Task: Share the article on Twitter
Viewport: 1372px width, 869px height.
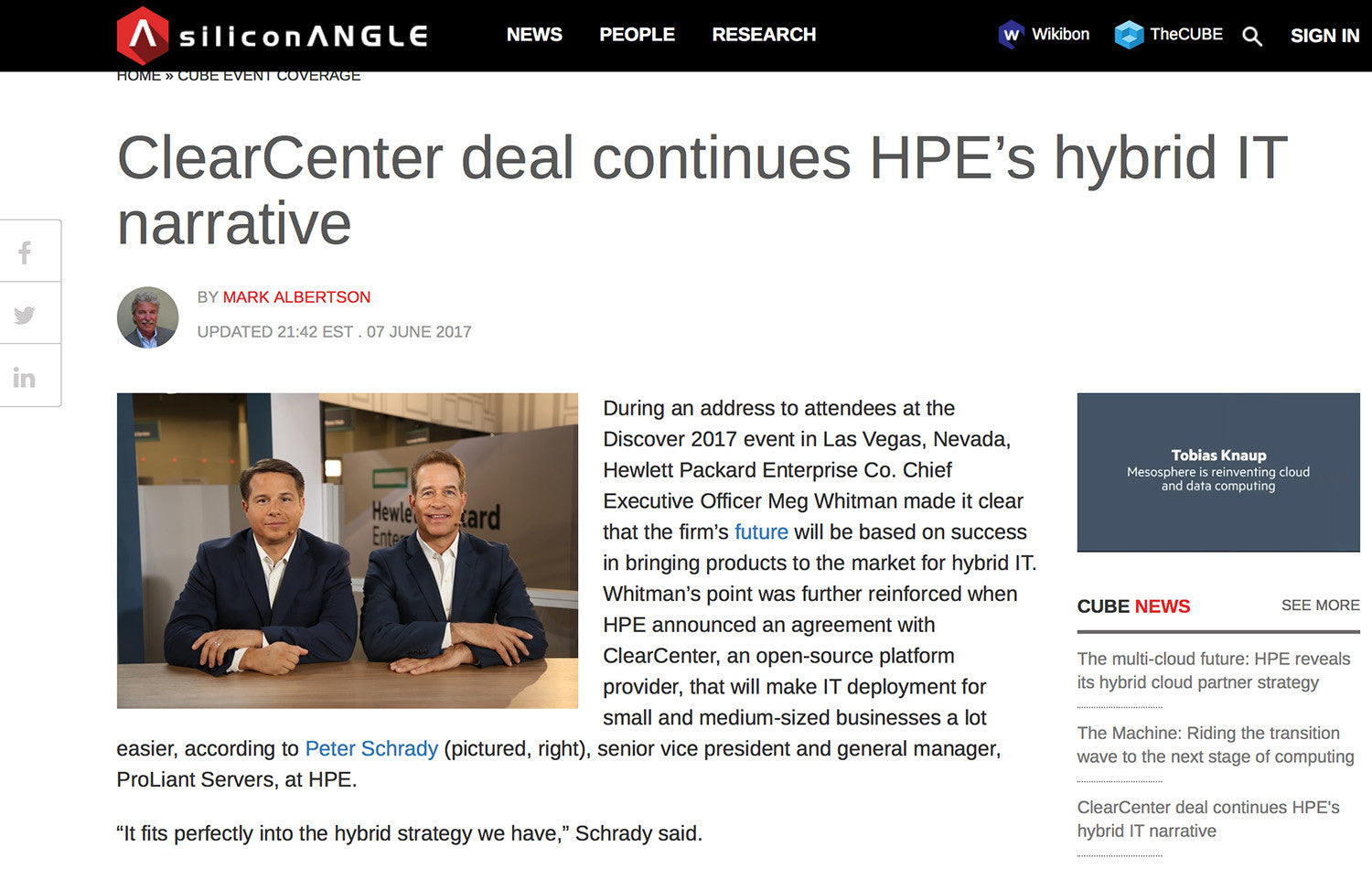Action: 25,314
